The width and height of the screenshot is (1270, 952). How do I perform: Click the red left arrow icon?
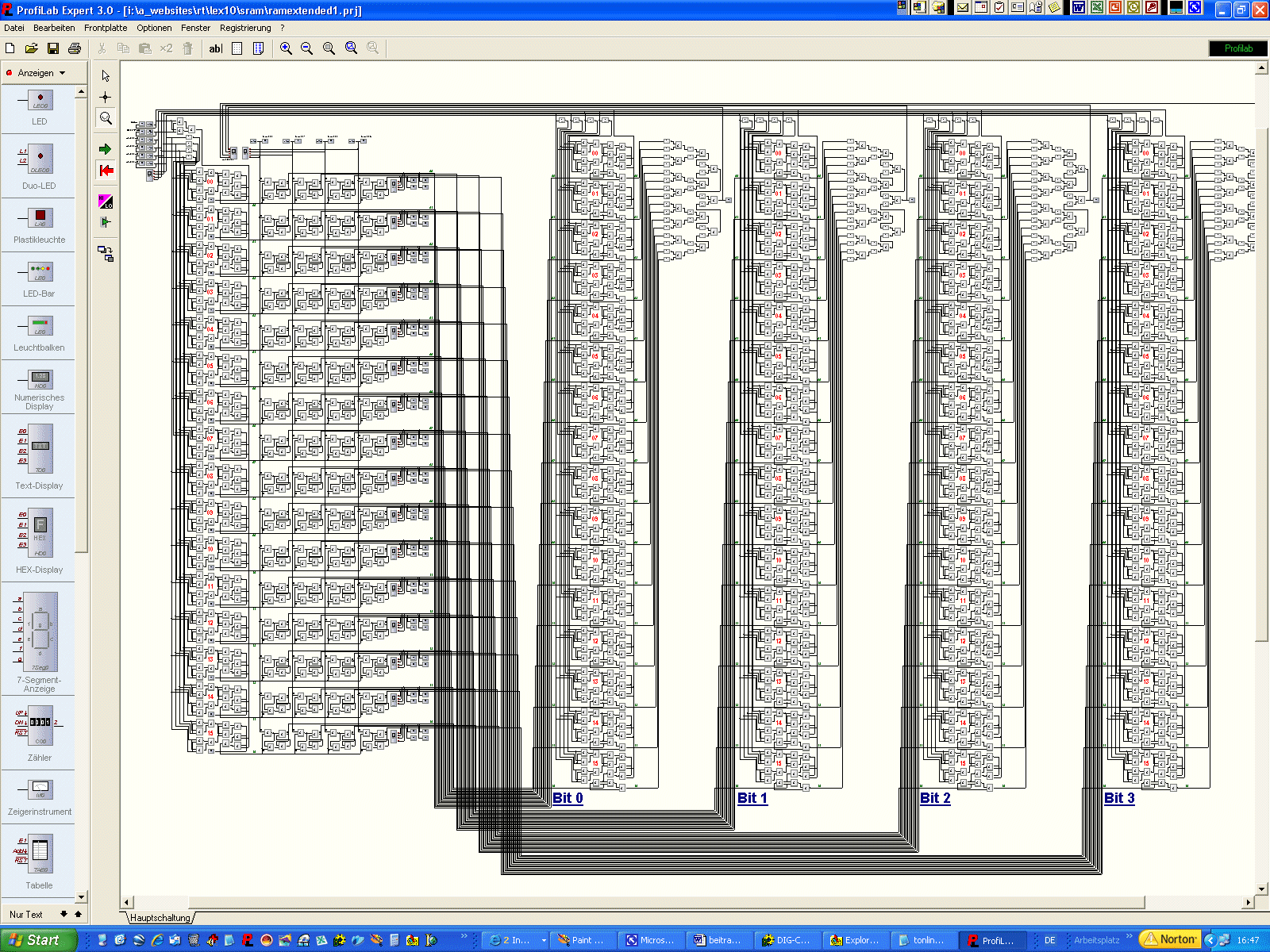[x=106, y=170]
